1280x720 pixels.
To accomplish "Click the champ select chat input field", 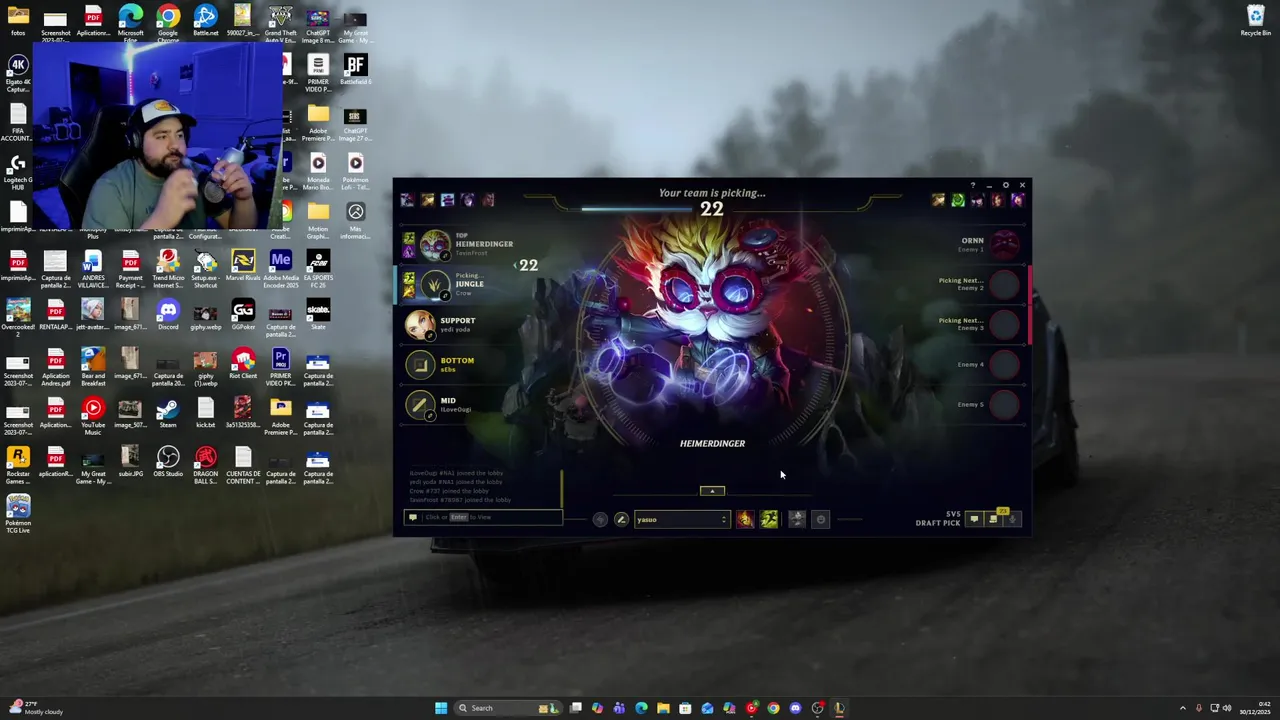I will [x=484, y=517].
